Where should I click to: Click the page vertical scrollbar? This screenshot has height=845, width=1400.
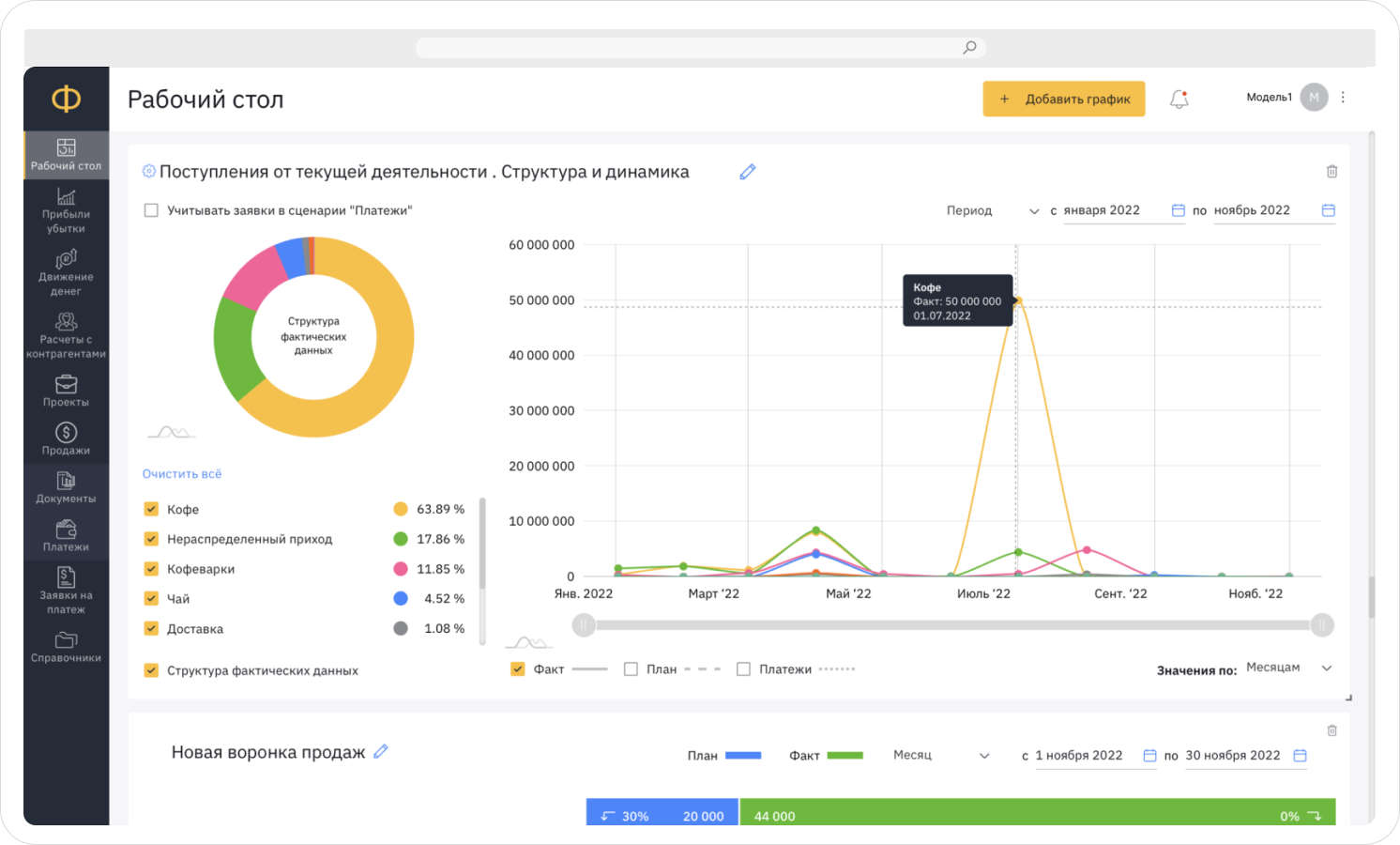(x=1372, y=597)
